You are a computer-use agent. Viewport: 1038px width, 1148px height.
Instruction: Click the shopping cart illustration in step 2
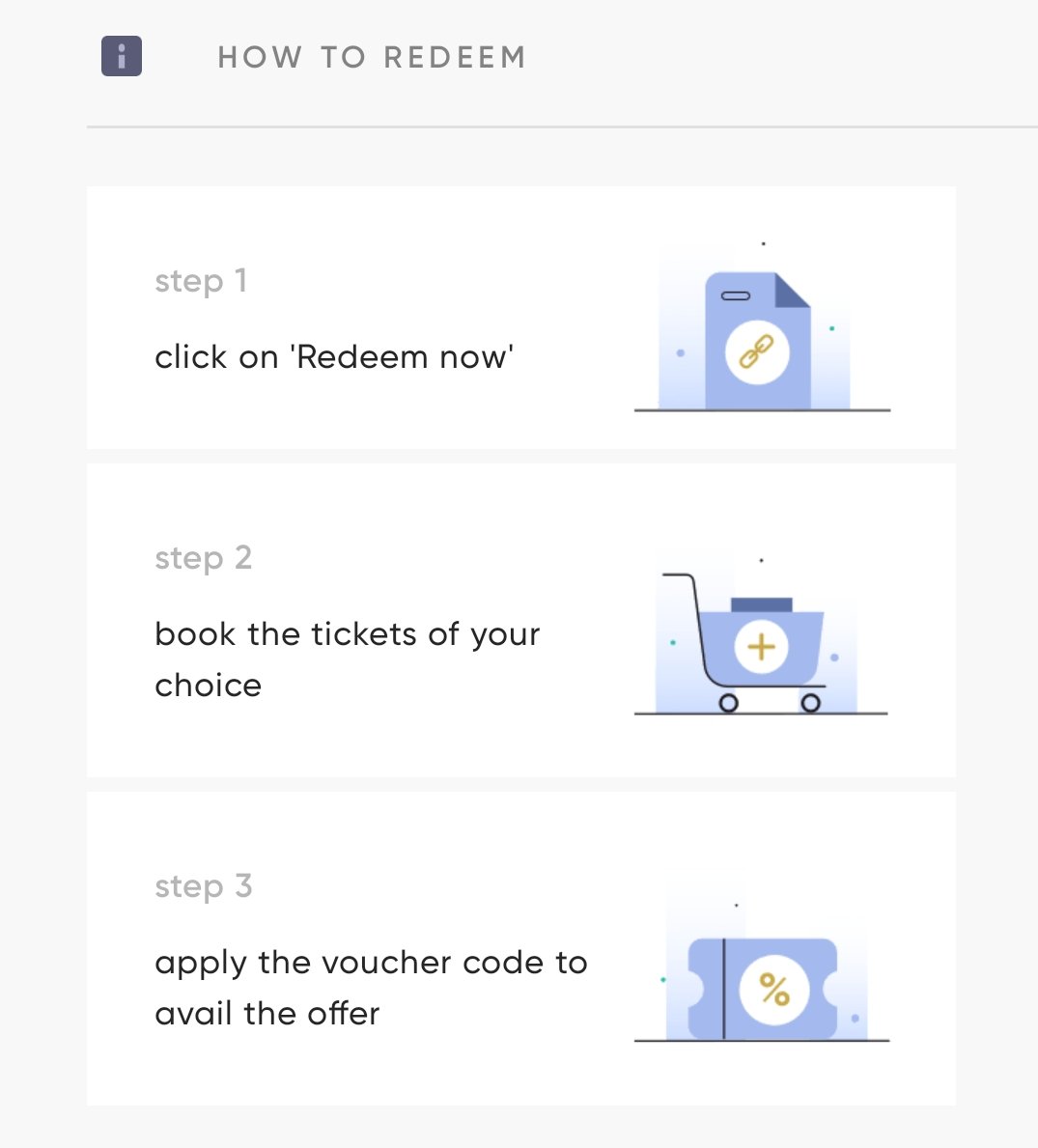(x=761, y=637)
